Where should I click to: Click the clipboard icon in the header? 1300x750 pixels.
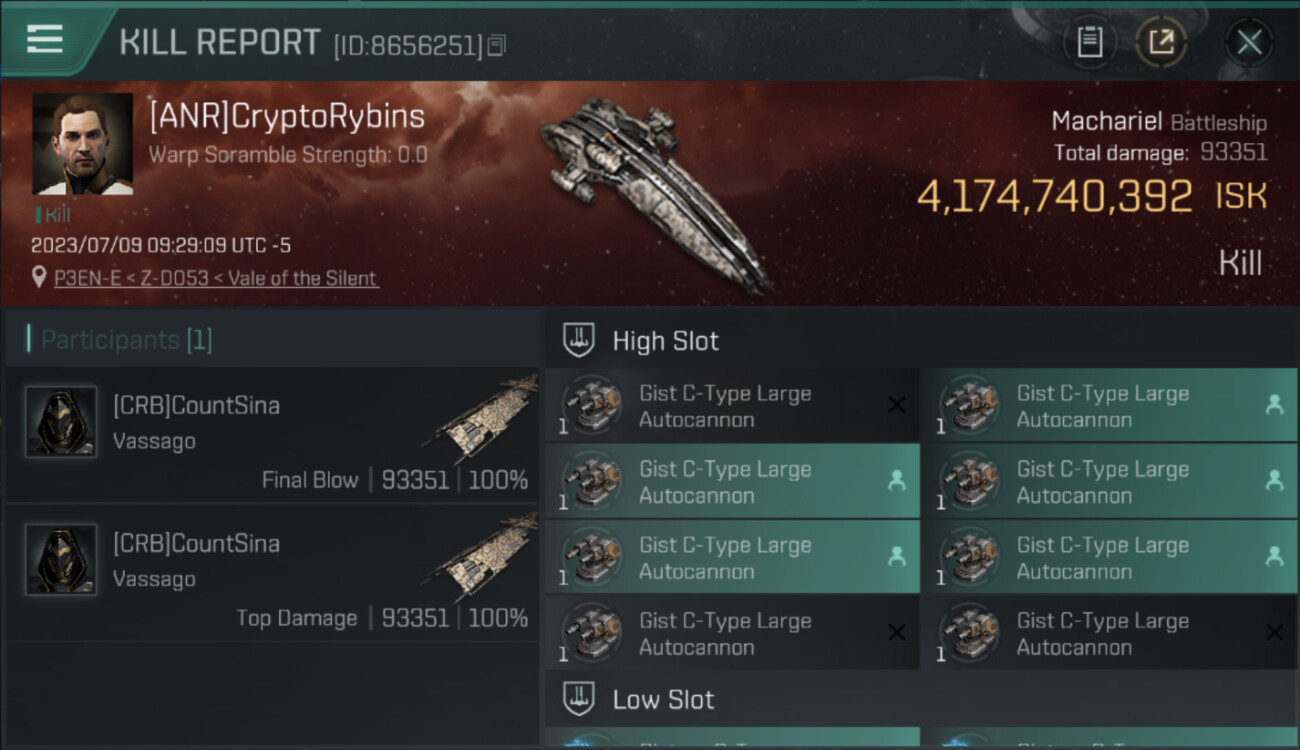tap(1089, 42)
